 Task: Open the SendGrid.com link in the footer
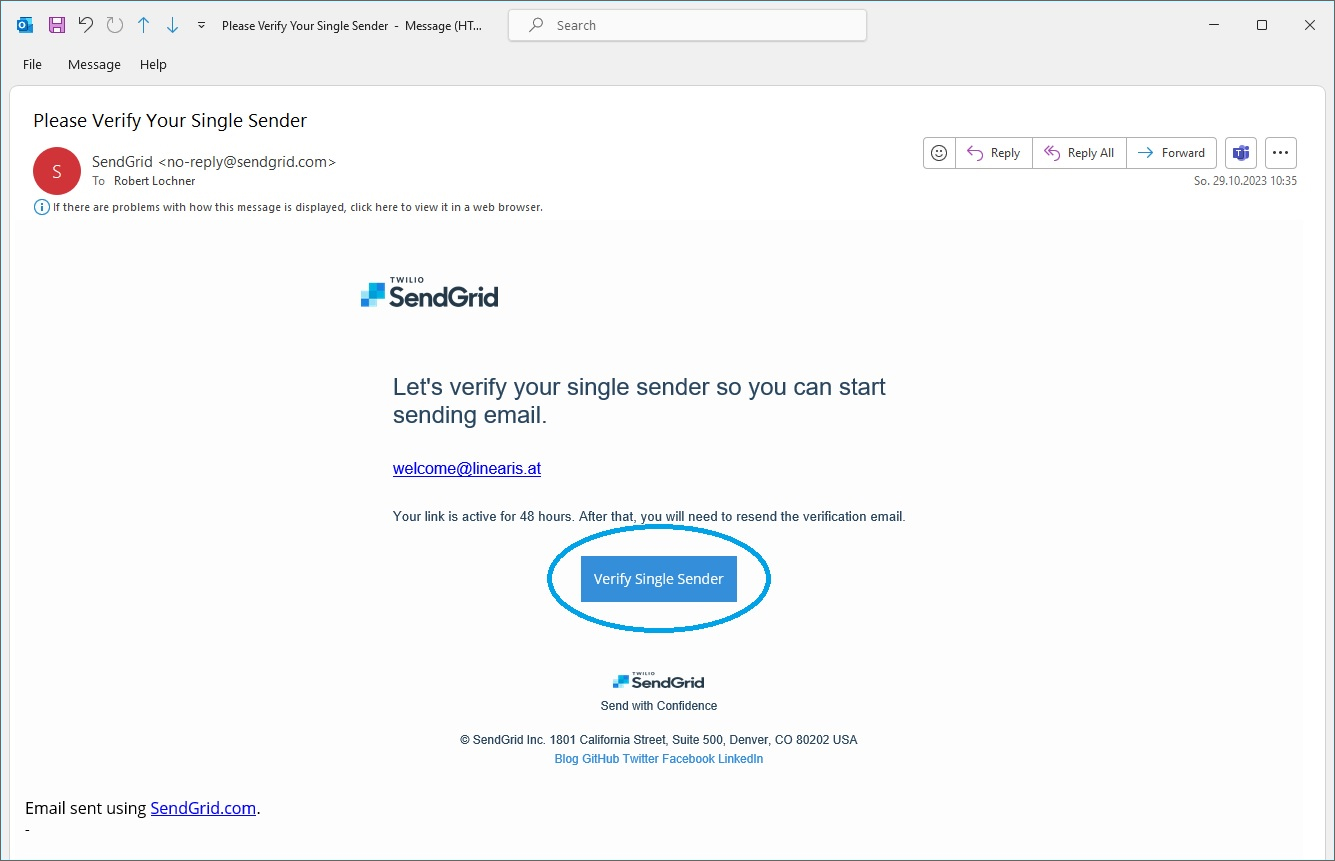(203, 808)
